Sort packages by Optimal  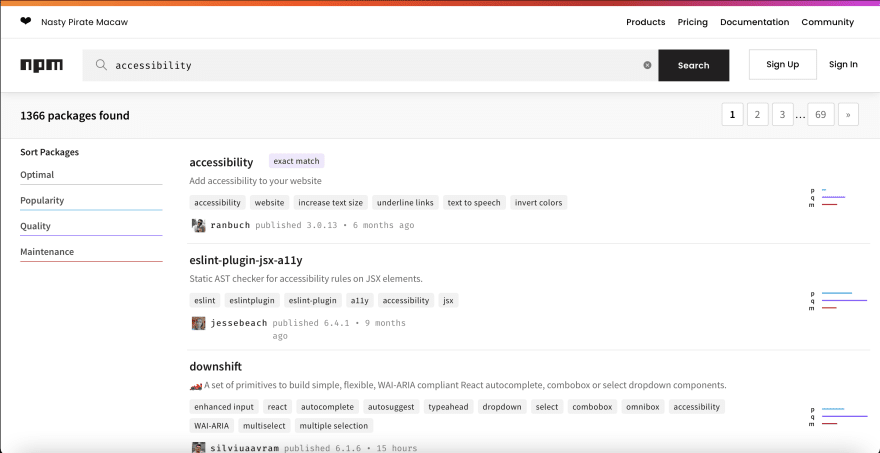[91, 175]
